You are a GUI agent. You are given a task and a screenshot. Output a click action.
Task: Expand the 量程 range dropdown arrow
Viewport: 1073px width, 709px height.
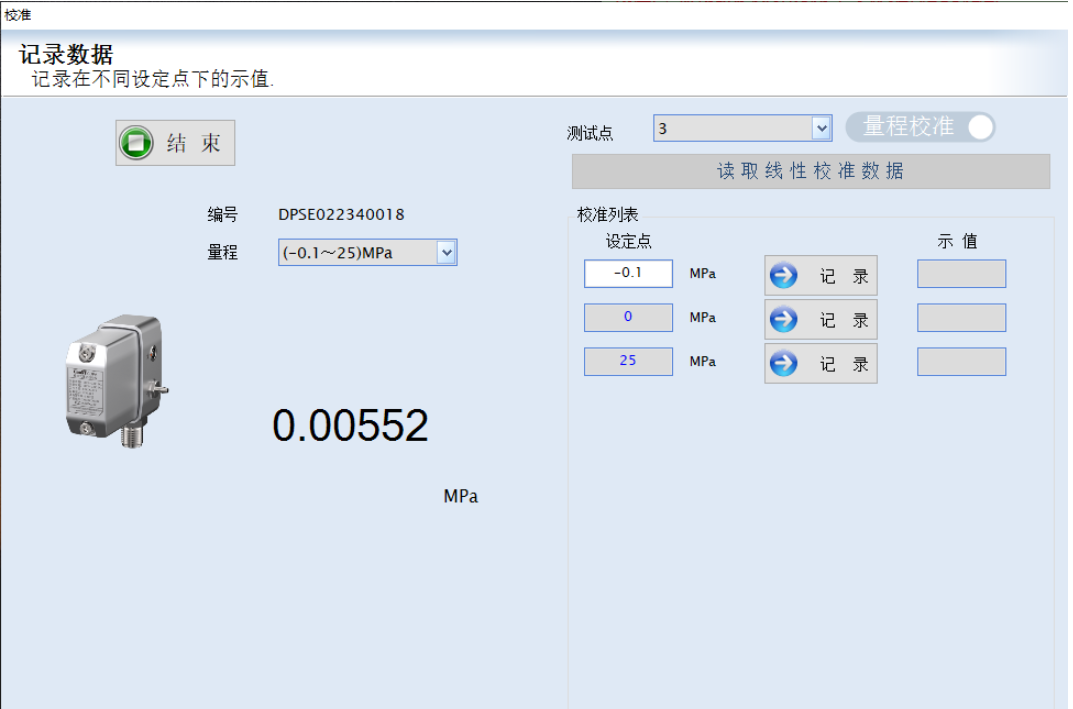pyautogui.click(x=447, y=253)
